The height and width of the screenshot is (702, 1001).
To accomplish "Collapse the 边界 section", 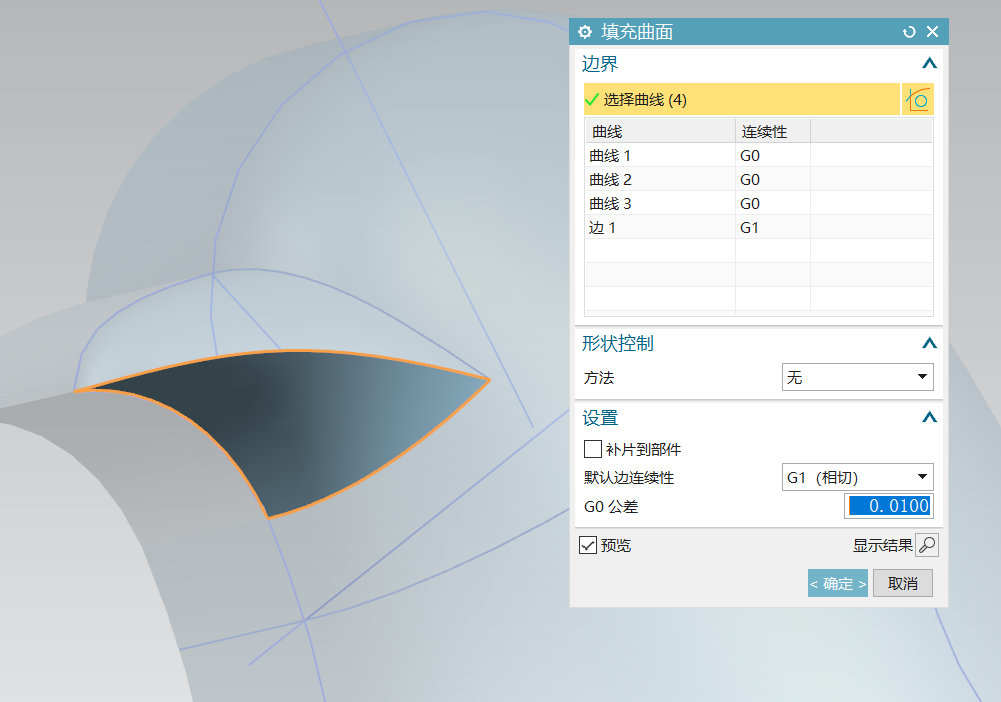I will pos(928,62).
